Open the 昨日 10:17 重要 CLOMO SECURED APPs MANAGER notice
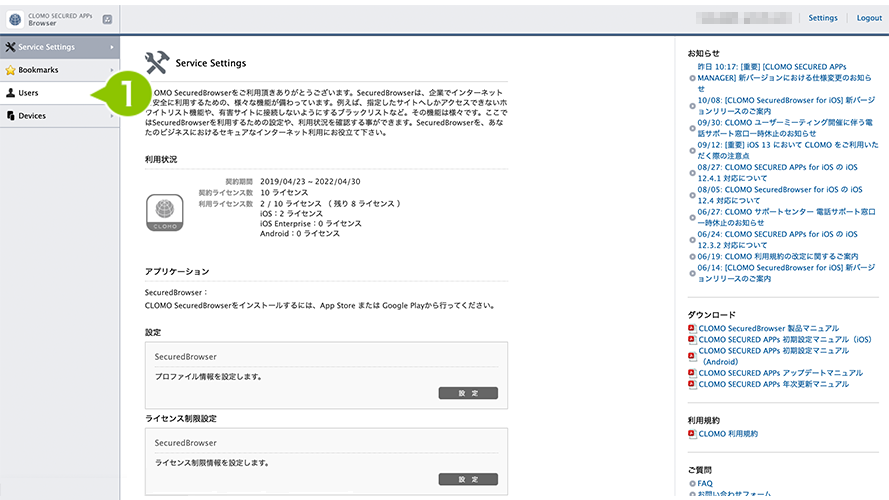This screenshot has height=500, width=889. point(784,78)
